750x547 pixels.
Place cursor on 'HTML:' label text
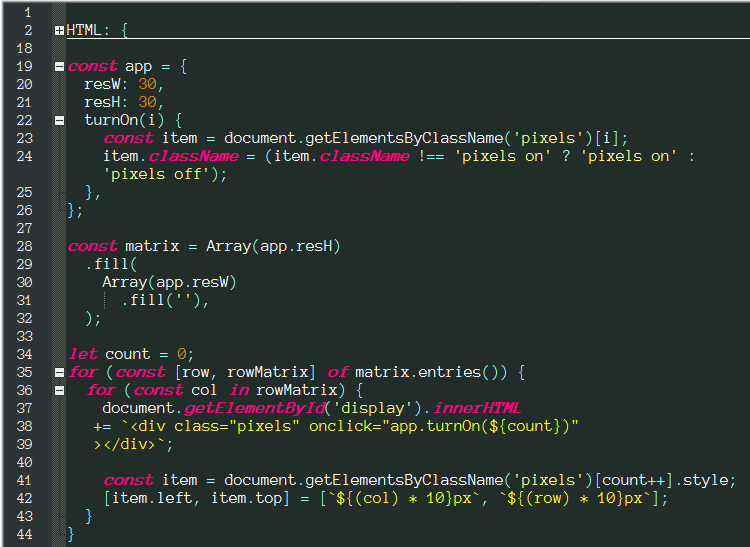click(x=88, y=31)
